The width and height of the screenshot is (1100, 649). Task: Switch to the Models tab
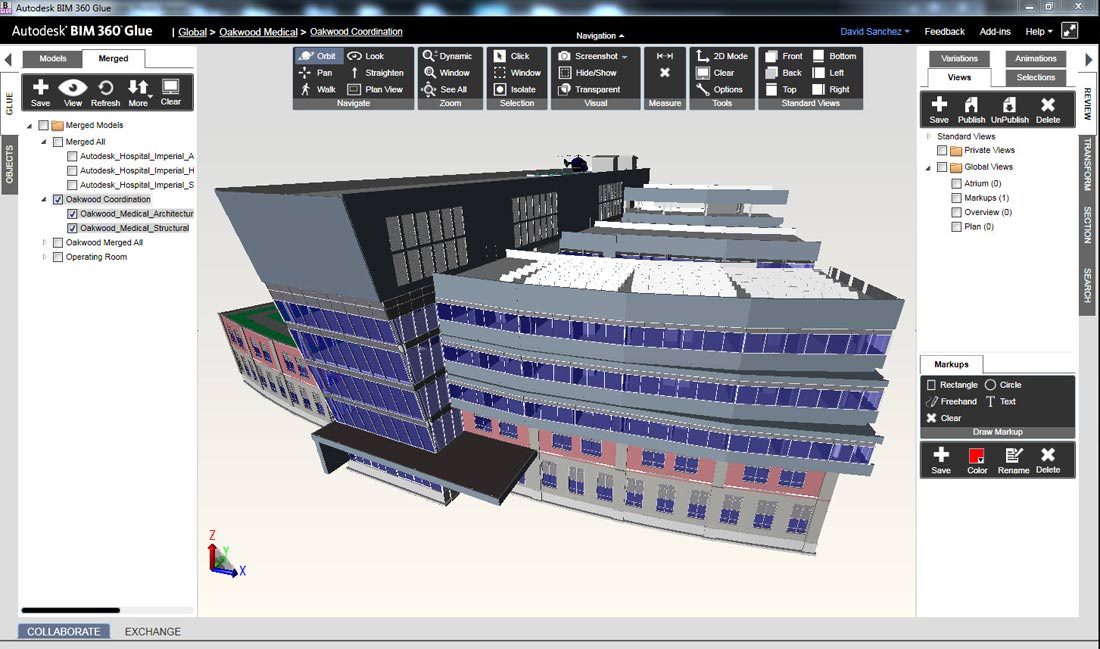click(53, 58)
